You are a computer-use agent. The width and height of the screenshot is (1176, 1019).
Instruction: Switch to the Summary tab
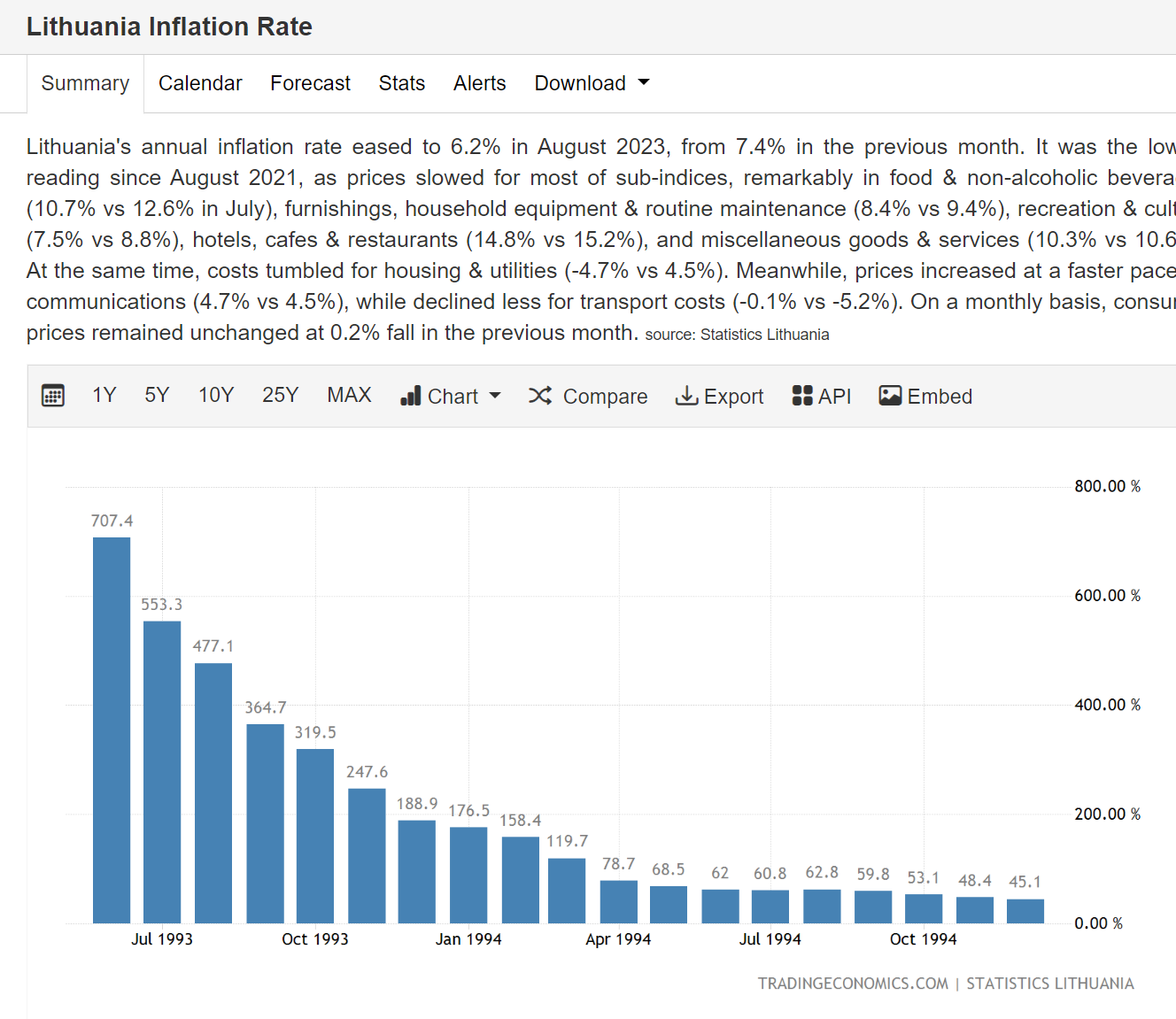pos(85,83)
